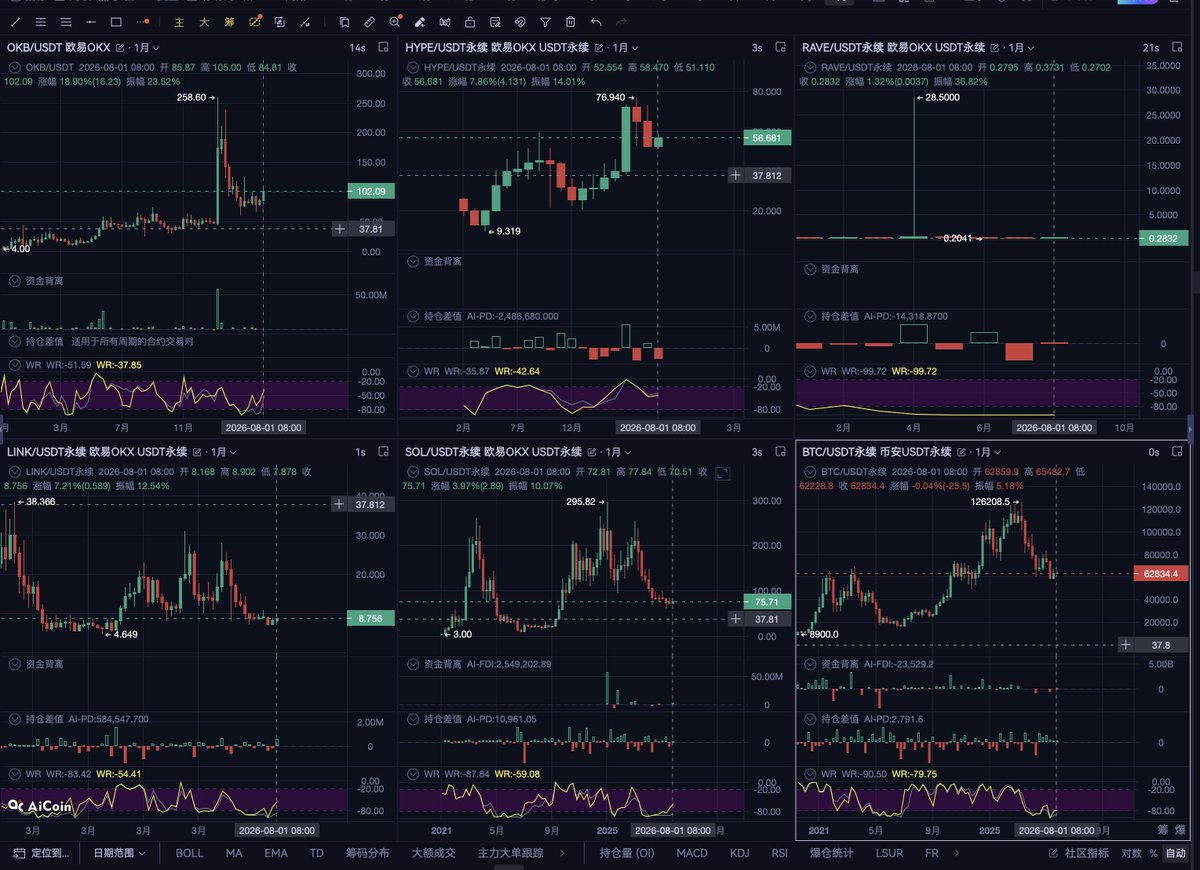Open the OKB/USDT 1月 timeframe dropdown
The image size is (1200, 870).
click(x=145, y=48)
